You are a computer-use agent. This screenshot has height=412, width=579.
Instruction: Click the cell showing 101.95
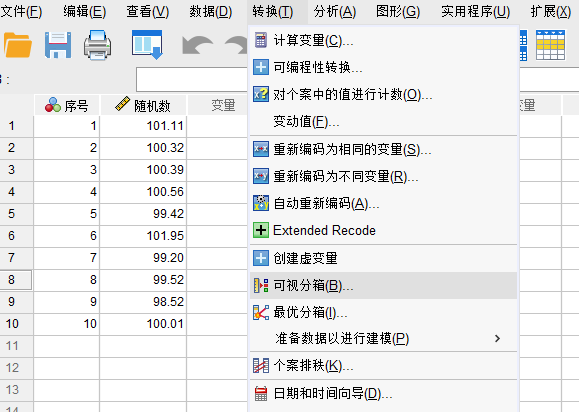(x=143, y=236)
